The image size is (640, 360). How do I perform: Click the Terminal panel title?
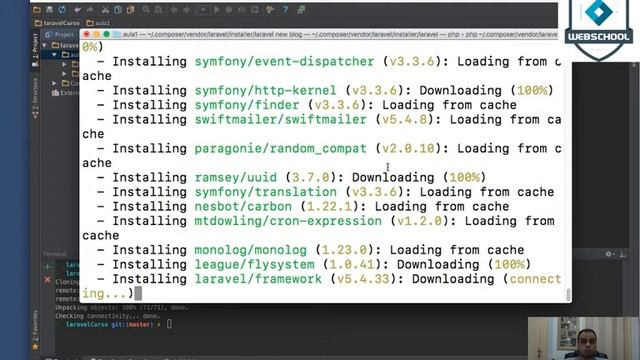[55, 254]
